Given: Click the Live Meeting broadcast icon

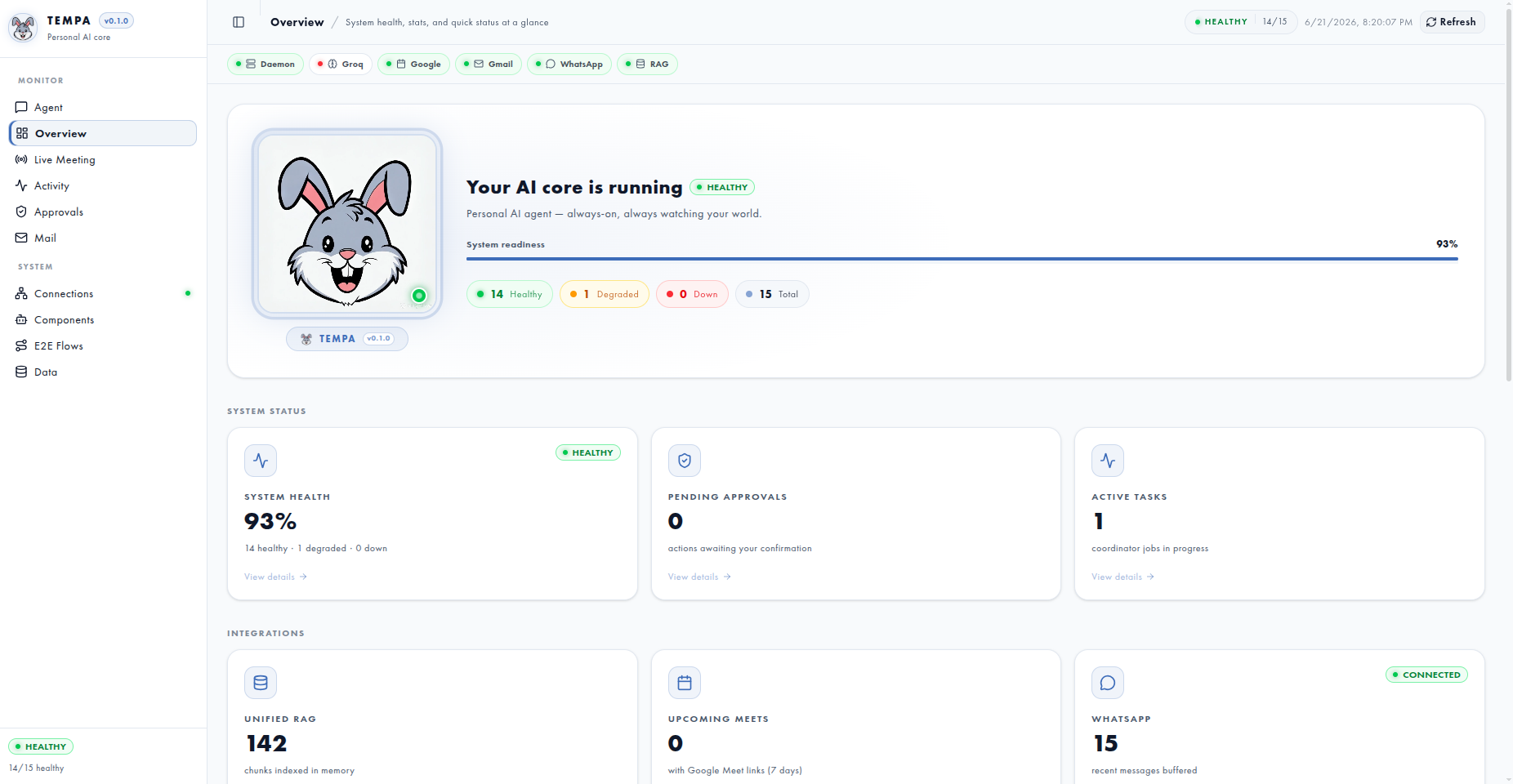Looking at the screenshot, I should (x=21, y=159).
